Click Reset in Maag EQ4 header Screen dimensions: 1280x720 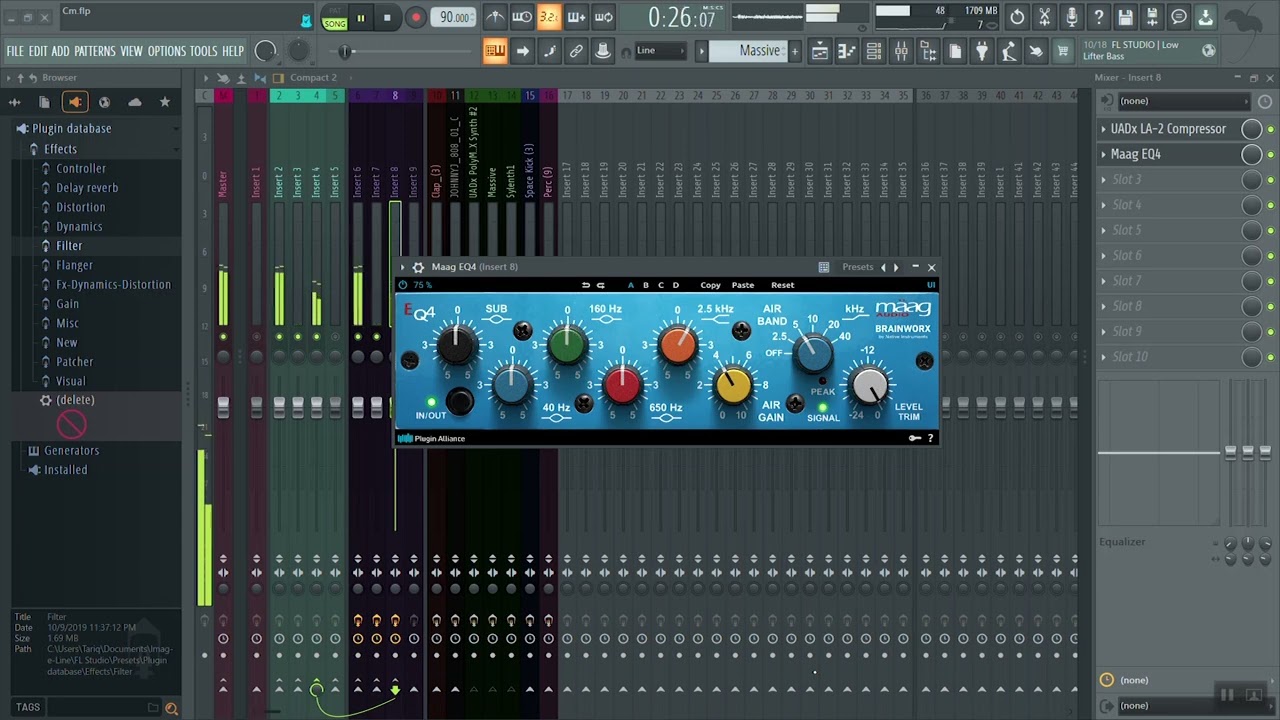782,285
